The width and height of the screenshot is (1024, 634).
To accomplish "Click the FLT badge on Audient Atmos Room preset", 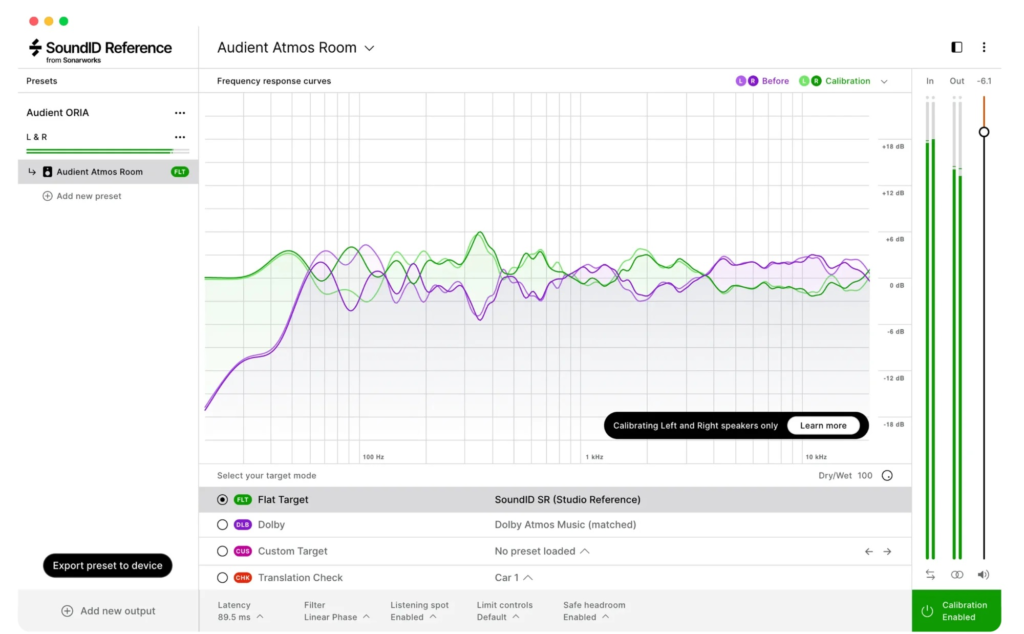I will tap(180, 172).
